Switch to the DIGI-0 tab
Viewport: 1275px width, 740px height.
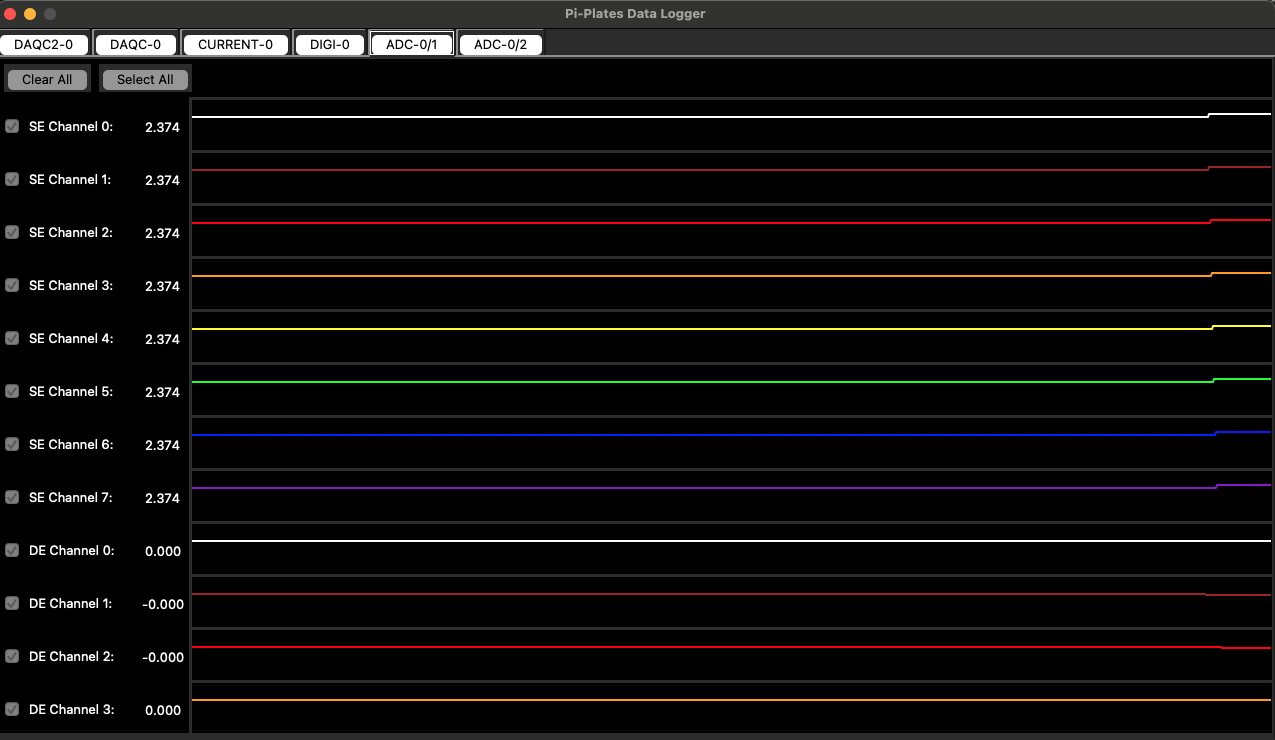tap(330, 45)
